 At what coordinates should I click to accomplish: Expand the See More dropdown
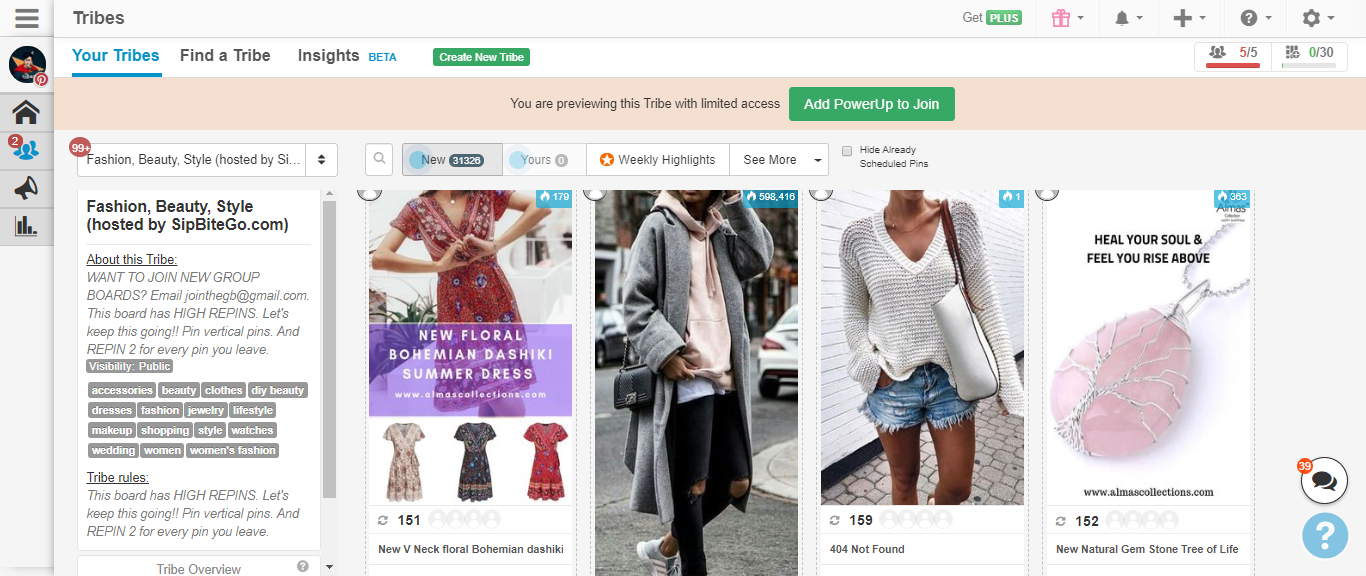tap(779, 159)
